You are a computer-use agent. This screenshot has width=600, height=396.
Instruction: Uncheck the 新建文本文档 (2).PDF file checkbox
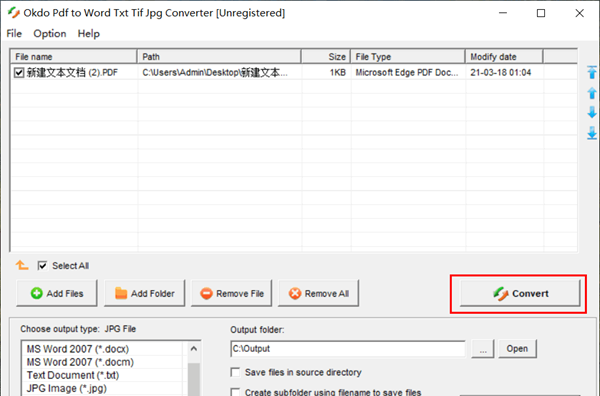19,72
